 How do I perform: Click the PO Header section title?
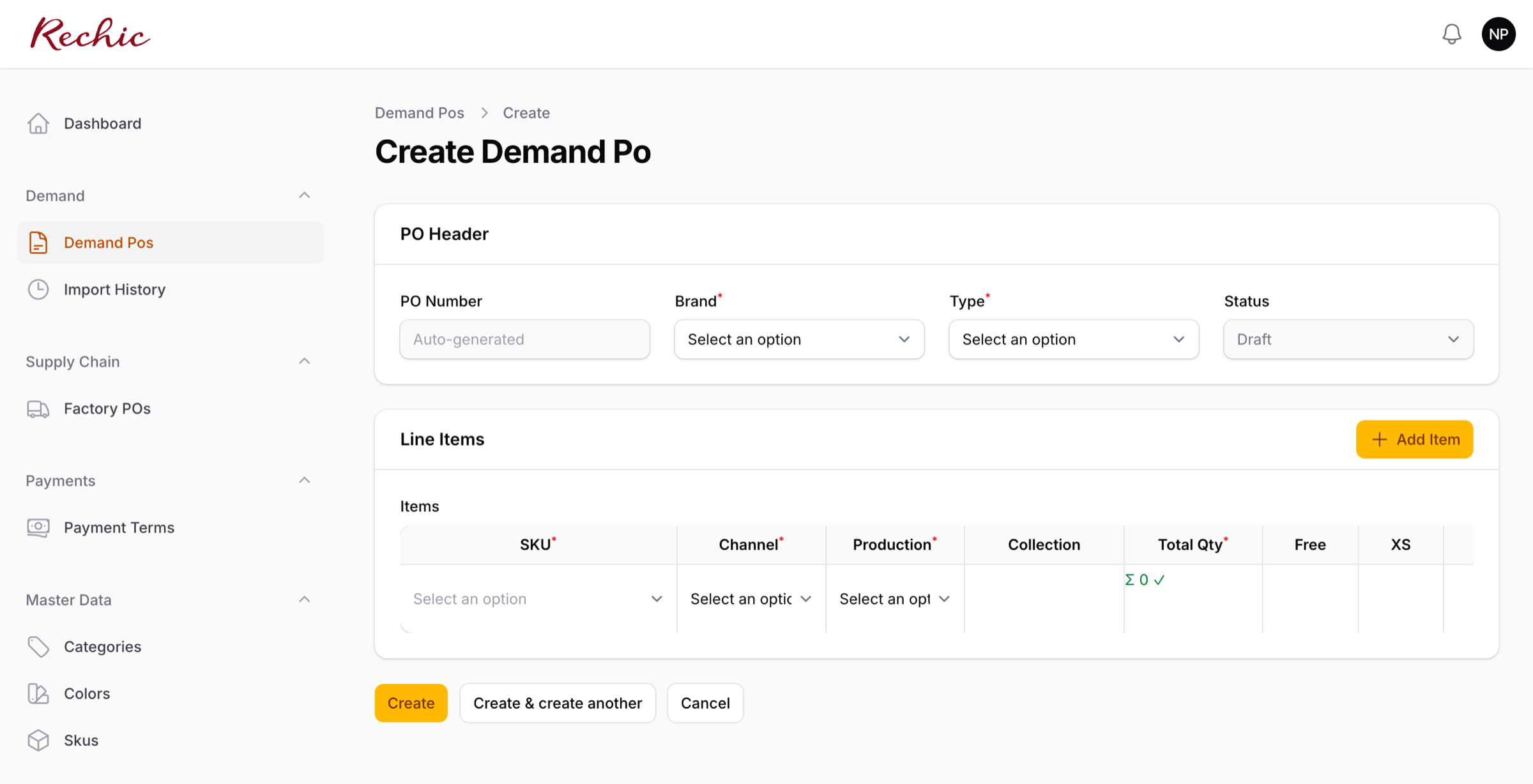(x=444, y=234)
